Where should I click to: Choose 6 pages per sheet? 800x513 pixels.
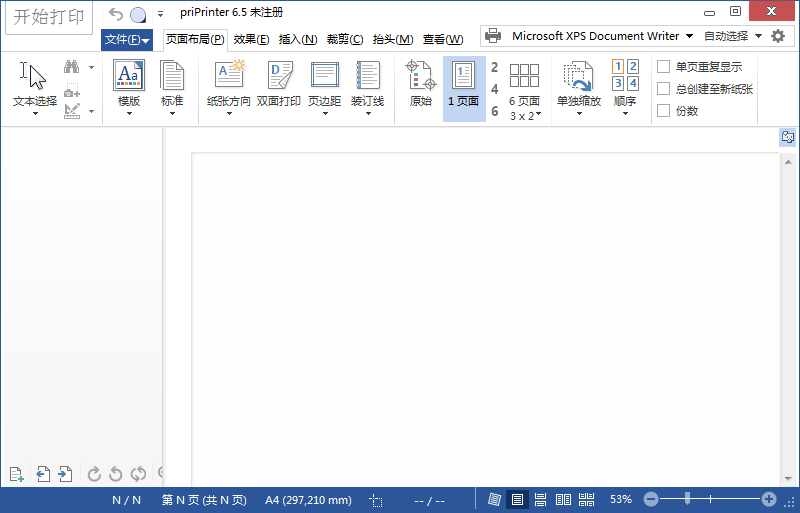494,111
